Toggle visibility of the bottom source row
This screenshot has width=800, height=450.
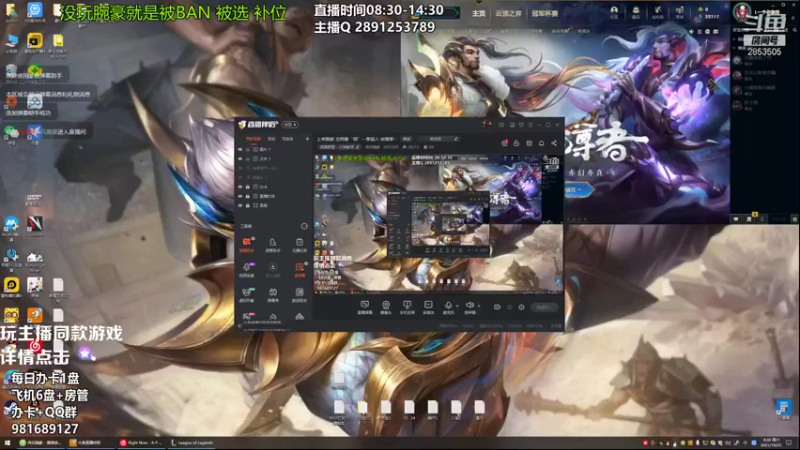coord(240,206)
